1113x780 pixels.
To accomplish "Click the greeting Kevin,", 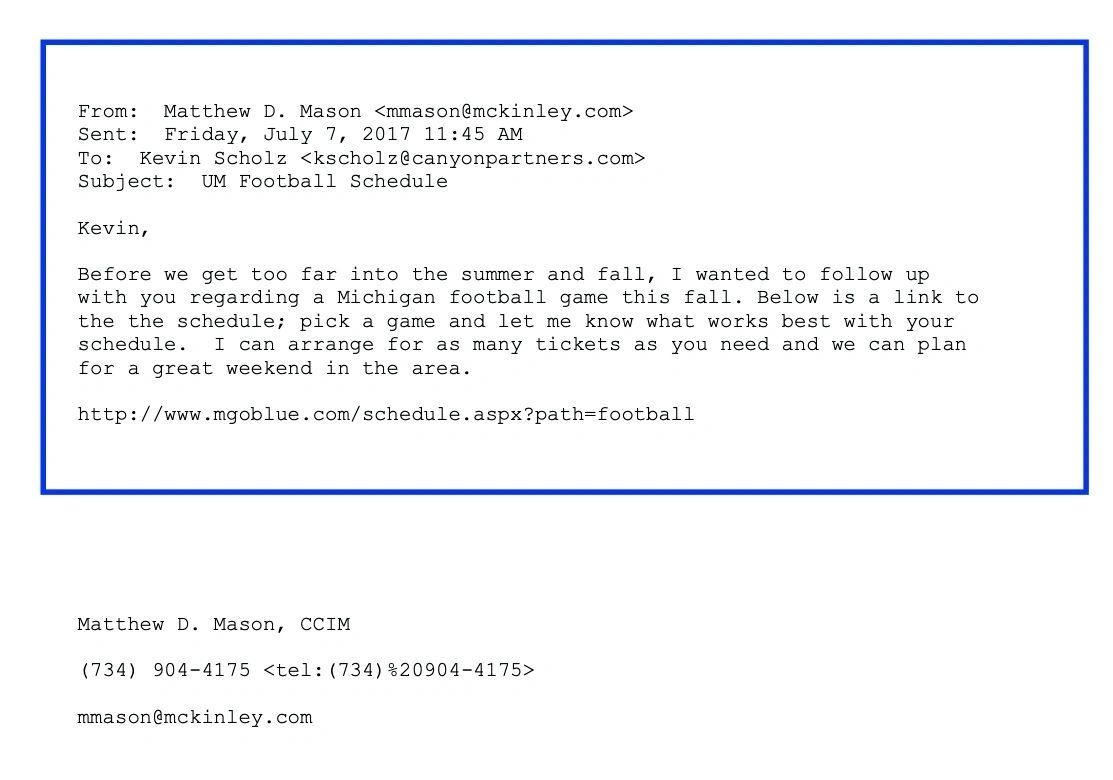I will click(113, 228).
